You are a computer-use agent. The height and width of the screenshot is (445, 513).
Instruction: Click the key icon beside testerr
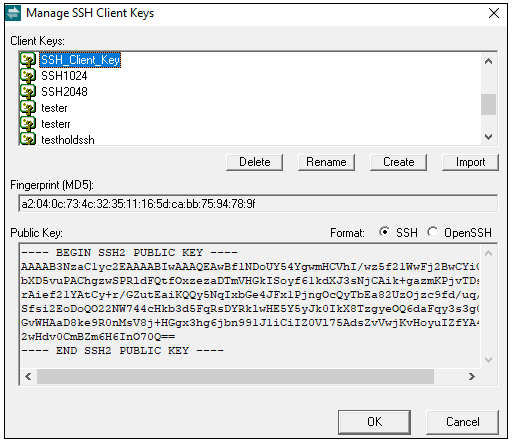coord(28,124)
